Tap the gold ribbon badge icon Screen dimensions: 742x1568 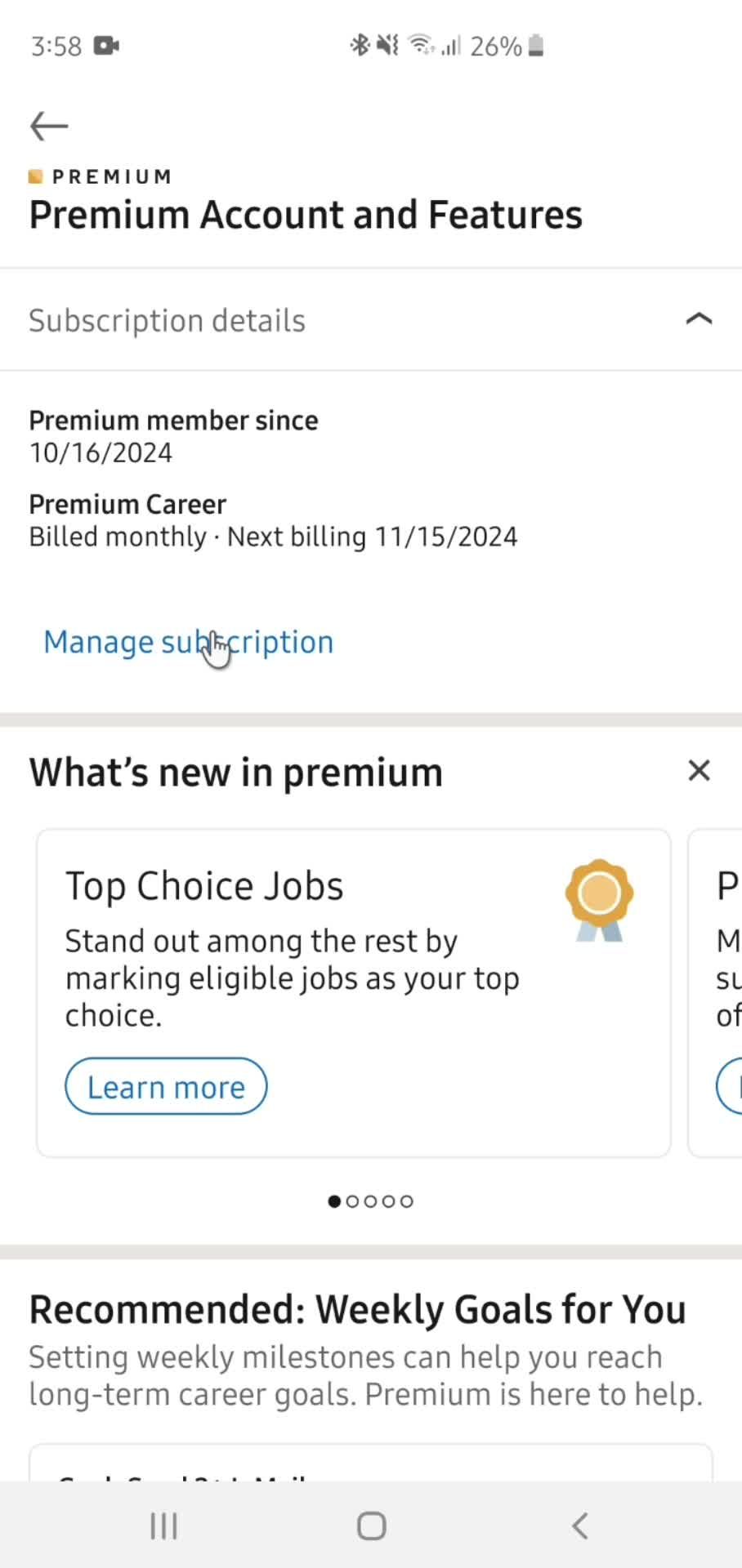[x=599, y=900]
